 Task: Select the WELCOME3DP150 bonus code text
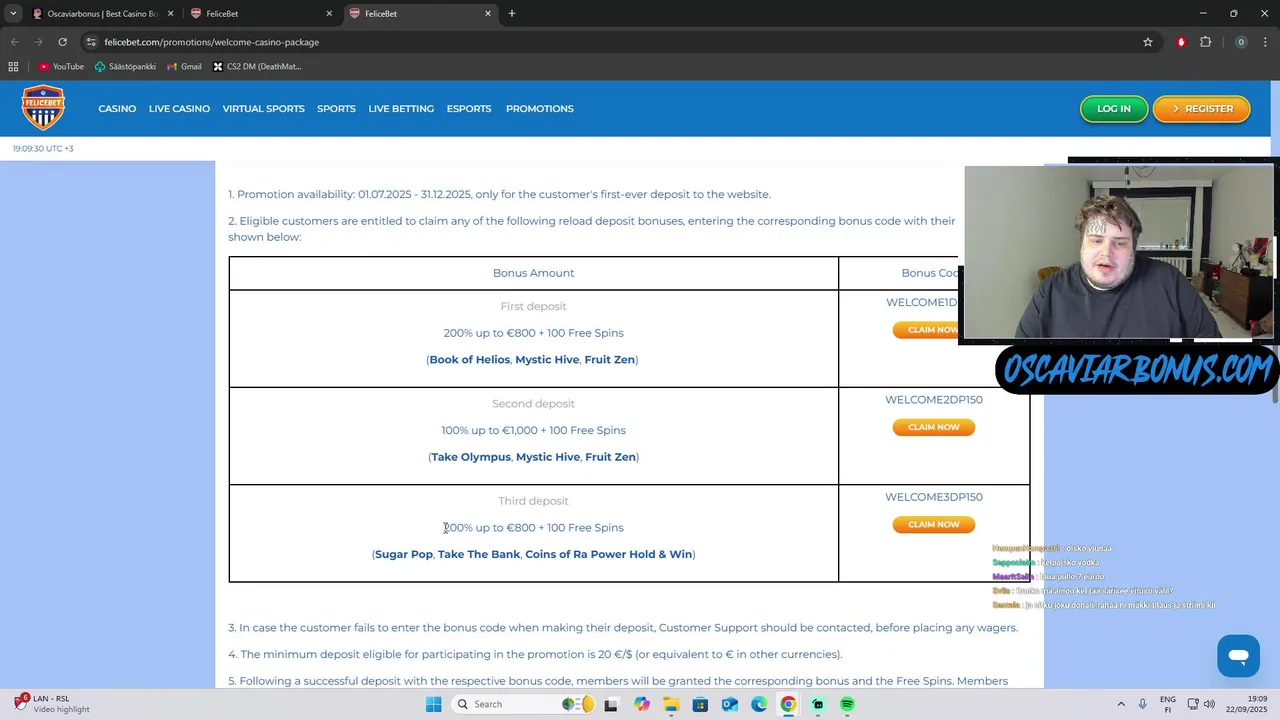(933, 497)
